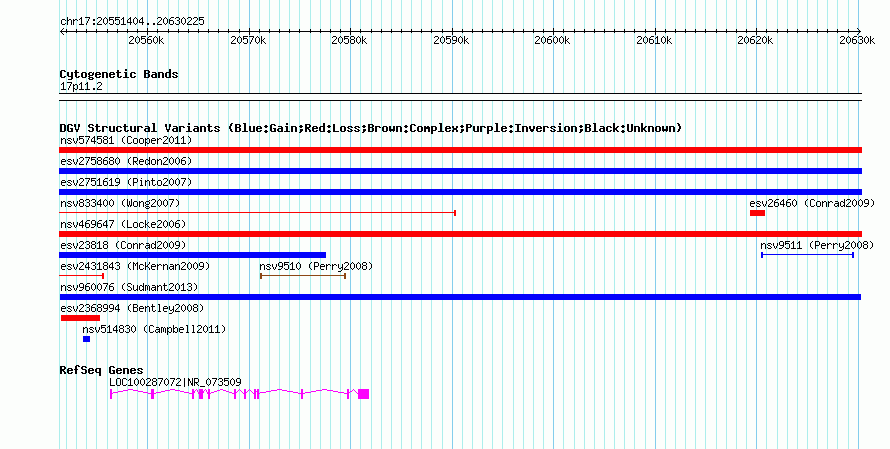Click the LOC100287072 magenta gene model

coord(240,393)
